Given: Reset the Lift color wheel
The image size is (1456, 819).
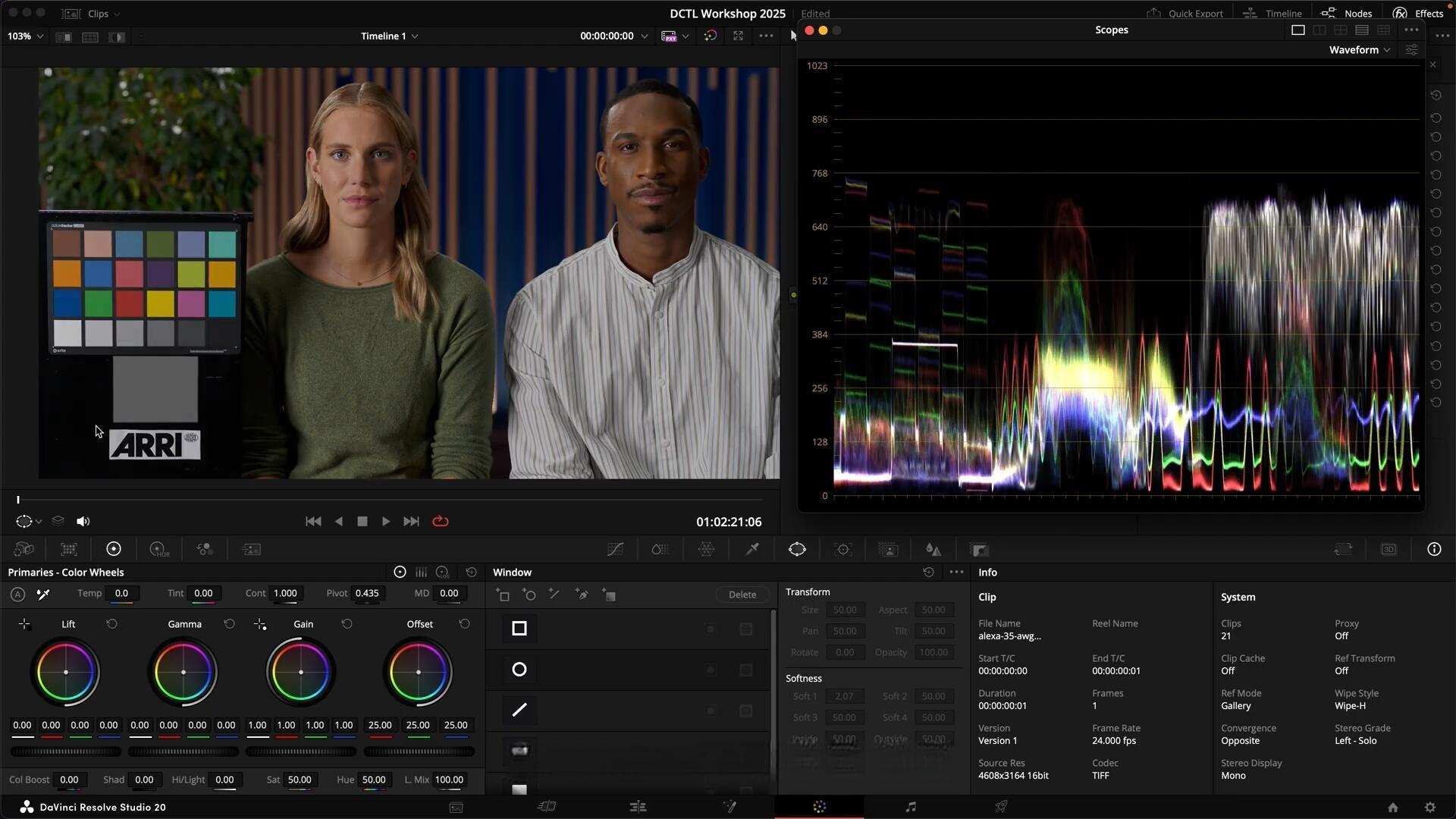Looking at the screenshot, I should pos(111,624).
